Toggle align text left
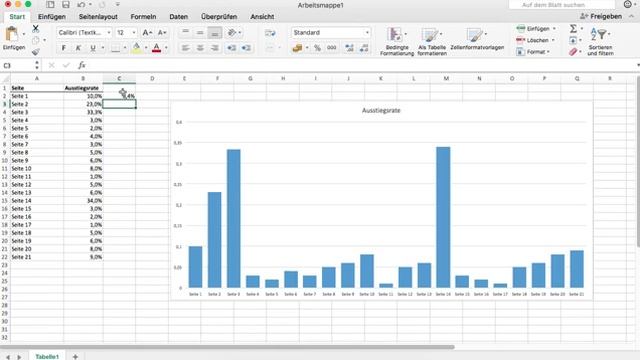The width and height of the screenshot is (640, 360). tap(185, 48)
